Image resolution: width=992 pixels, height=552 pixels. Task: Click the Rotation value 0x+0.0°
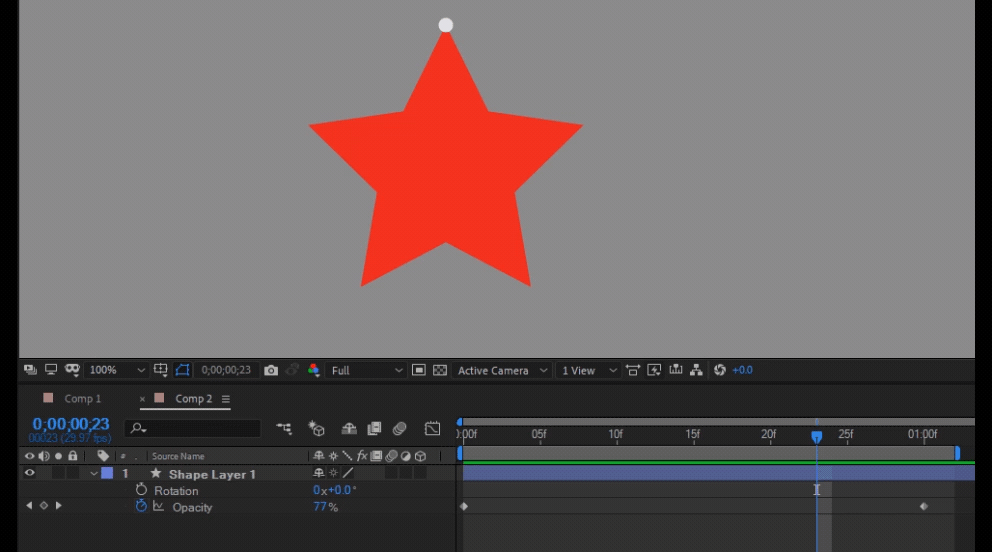pyautogui.click(x=335, y=490)
